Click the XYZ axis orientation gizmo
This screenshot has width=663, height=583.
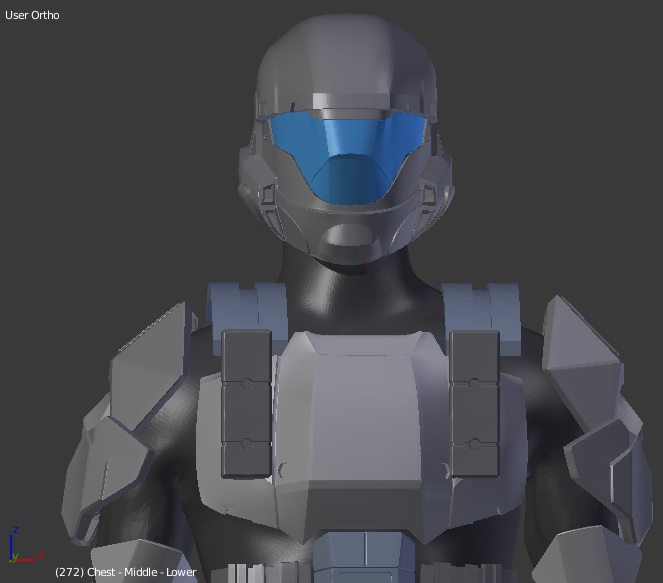[26, 545]
